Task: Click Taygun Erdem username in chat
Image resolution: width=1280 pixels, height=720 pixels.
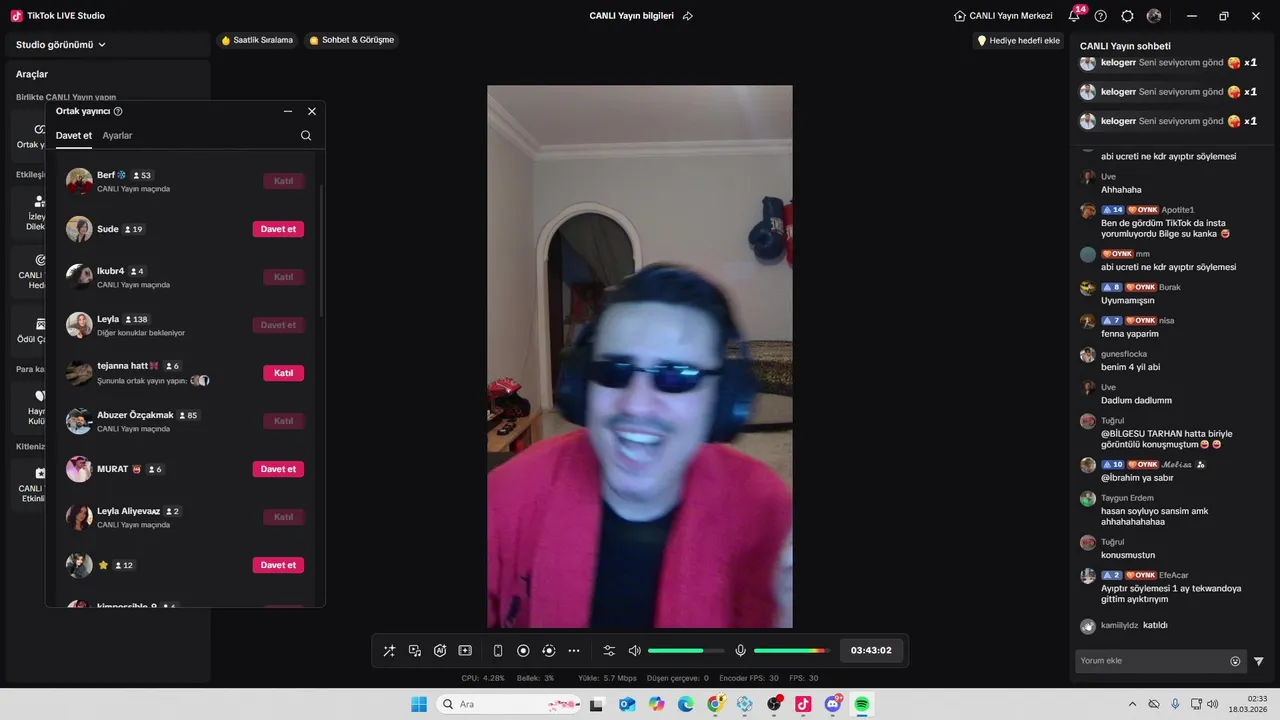Action: (x=1127, y=498)
